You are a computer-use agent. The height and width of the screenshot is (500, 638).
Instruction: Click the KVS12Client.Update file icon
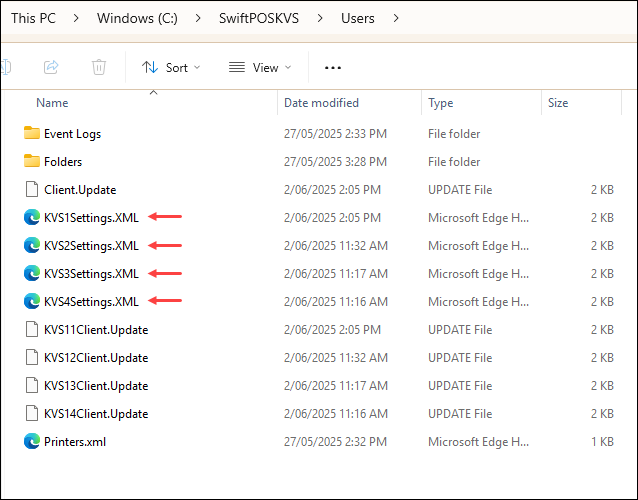tap(32, 357)
